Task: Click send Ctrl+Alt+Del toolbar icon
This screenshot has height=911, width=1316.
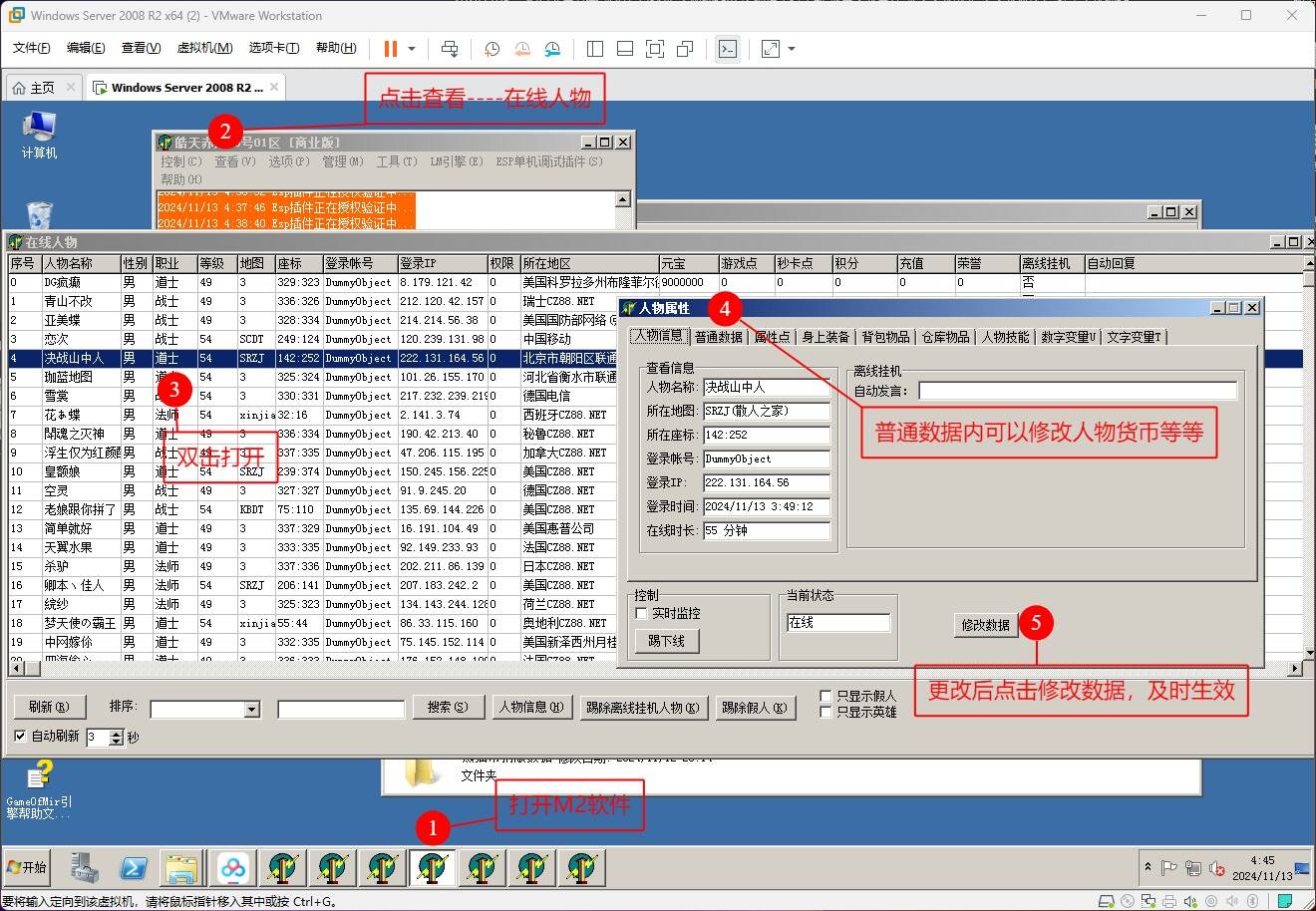Action: click(x=450, y=48)
